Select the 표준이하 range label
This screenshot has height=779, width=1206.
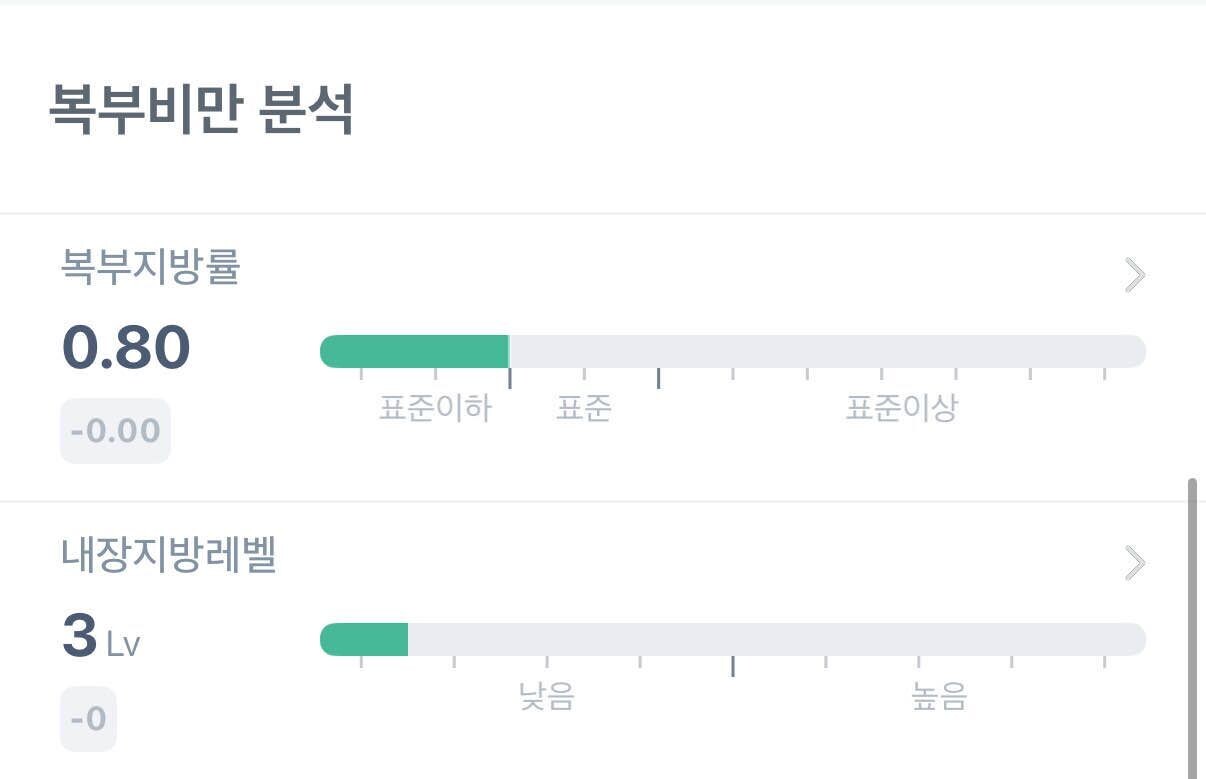[x=435, y=407]
